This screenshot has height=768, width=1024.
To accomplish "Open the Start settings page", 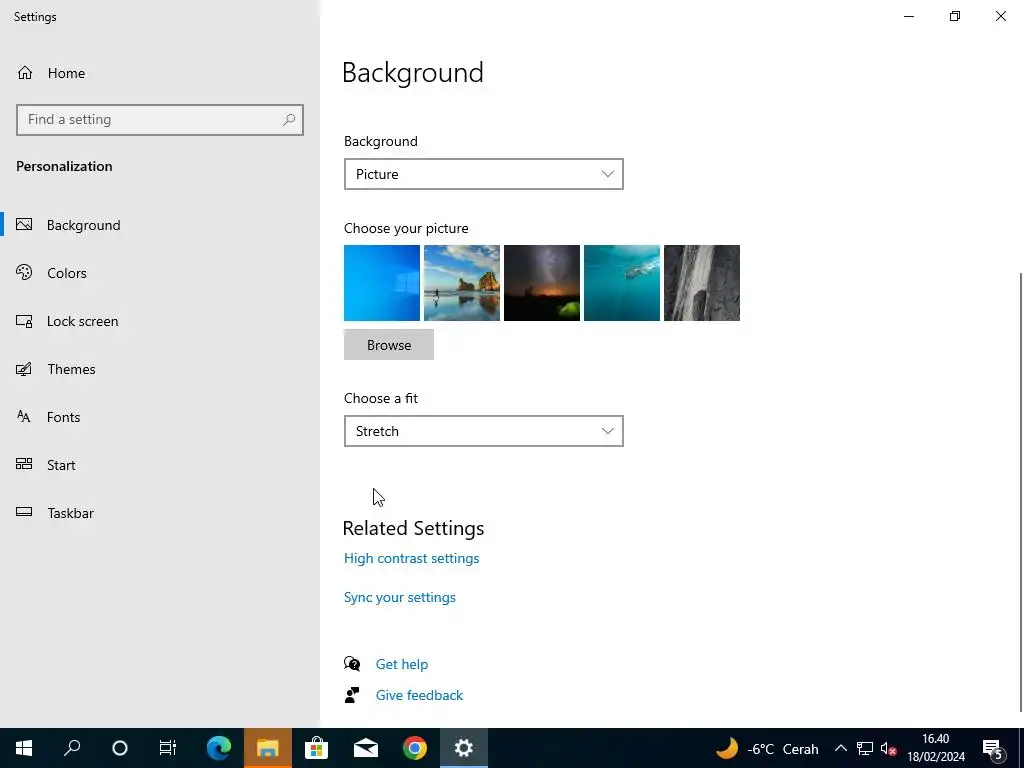I will (x=160, y=465).
